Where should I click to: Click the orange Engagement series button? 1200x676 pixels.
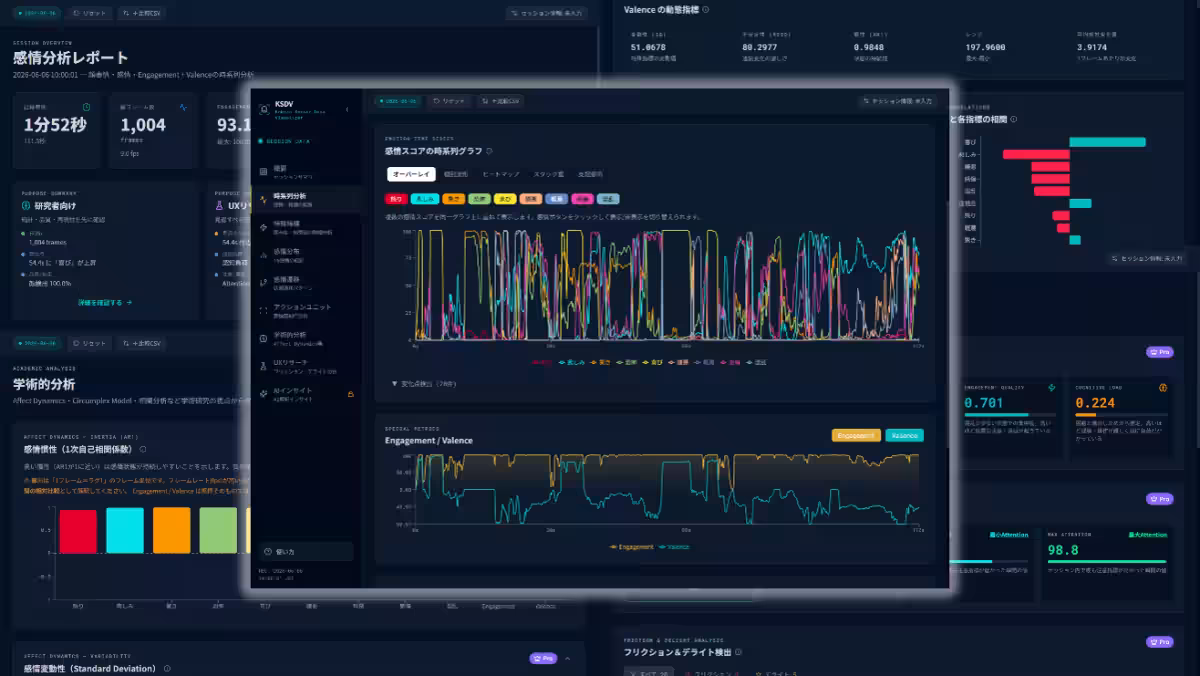[856, 435]
